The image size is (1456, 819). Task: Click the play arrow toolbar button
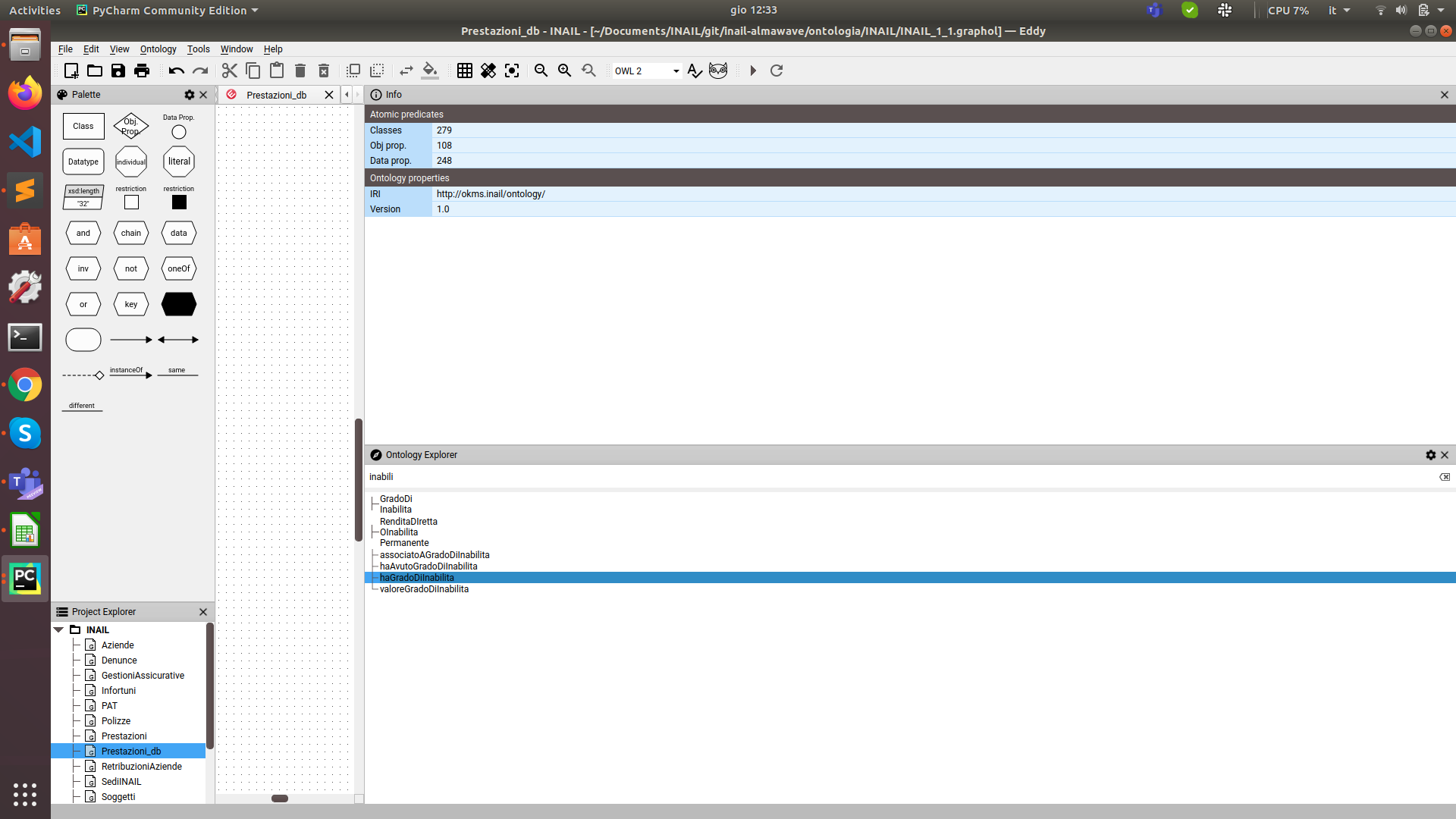[753, 71]
